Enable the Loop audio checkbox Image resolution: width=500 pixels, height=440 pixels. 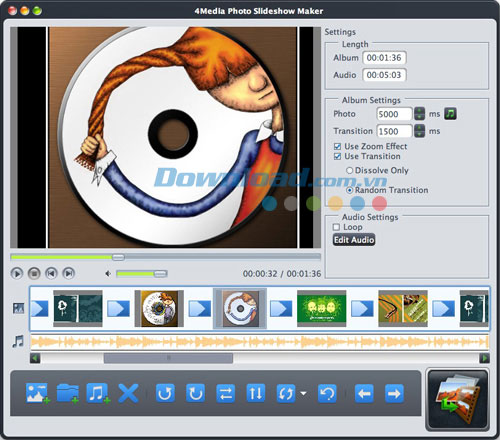tap(336, 227)
